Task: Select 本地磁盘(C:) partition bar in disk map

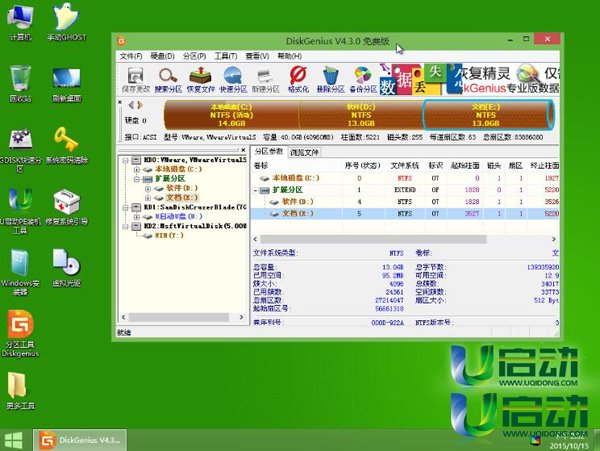Action: coord(231,115)
